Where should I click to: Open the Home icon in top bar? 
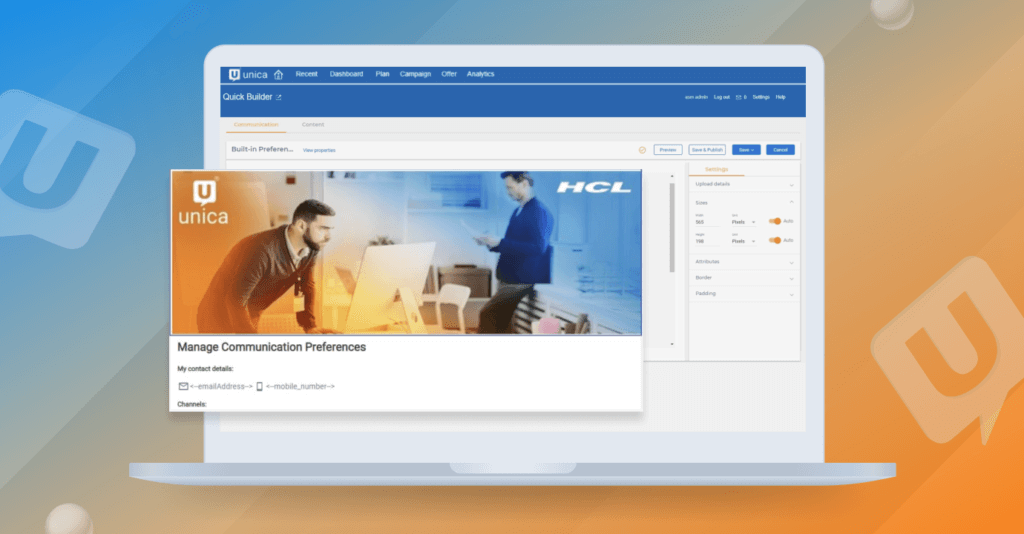click(278, 74)
